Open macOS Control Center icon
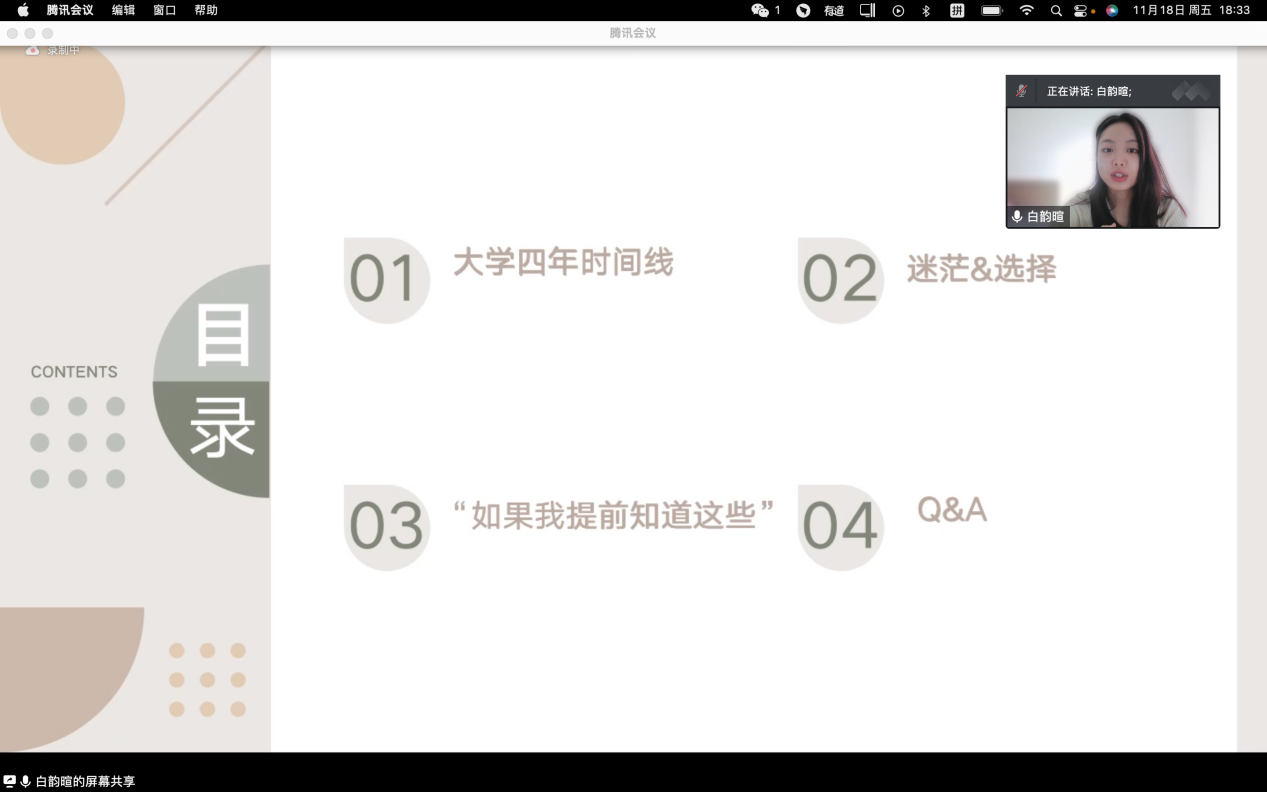1267x792 pixels. [x=1081, y=10]
